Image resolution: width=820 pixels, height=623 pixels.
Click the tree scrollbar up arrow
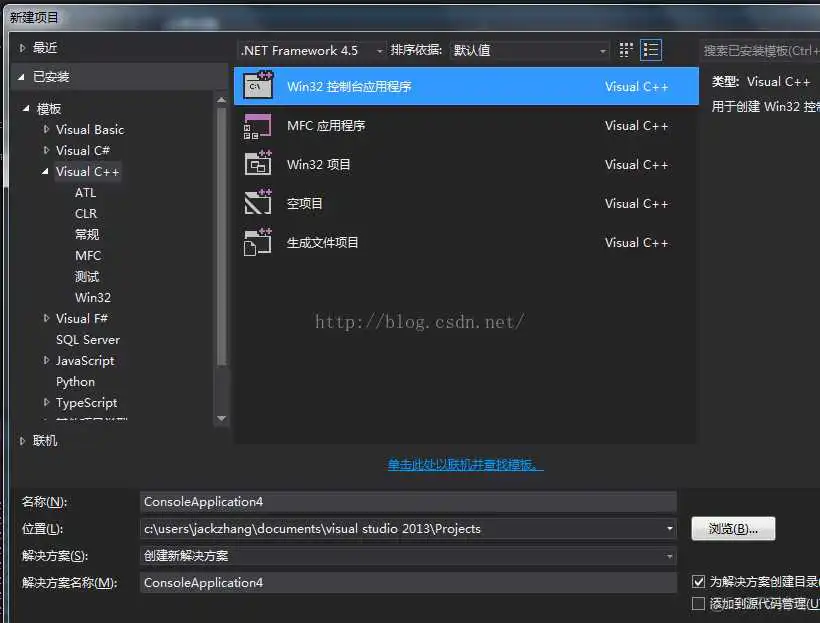[x=221, y=99]
